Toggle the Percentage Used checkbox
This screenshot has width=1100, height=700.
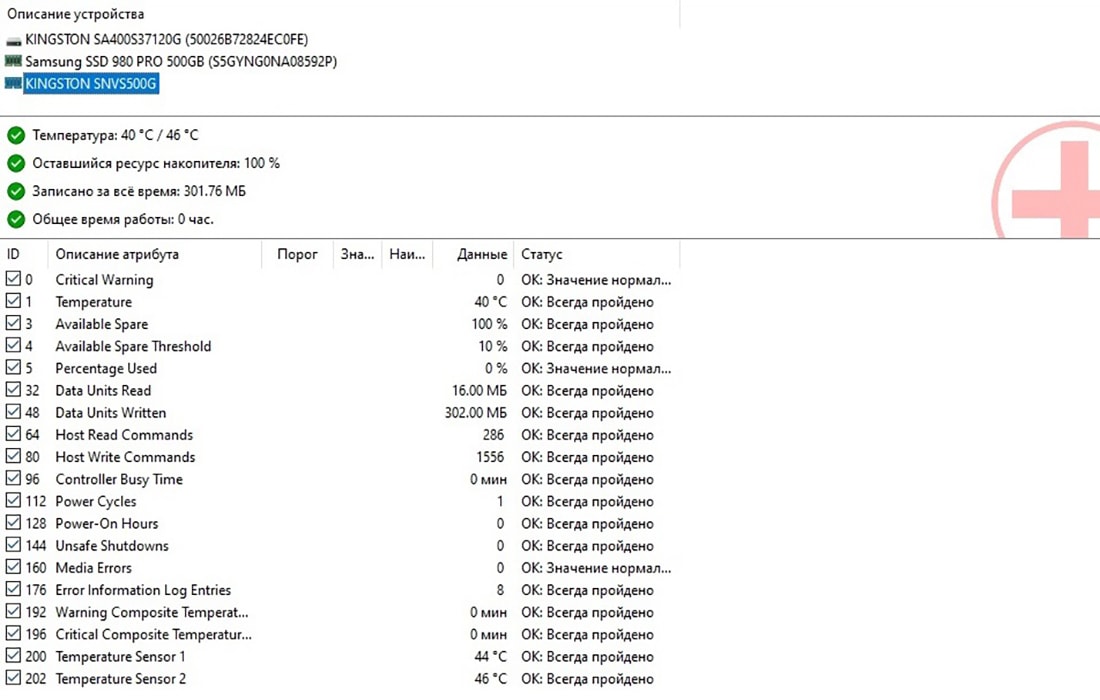pos(13,367)
